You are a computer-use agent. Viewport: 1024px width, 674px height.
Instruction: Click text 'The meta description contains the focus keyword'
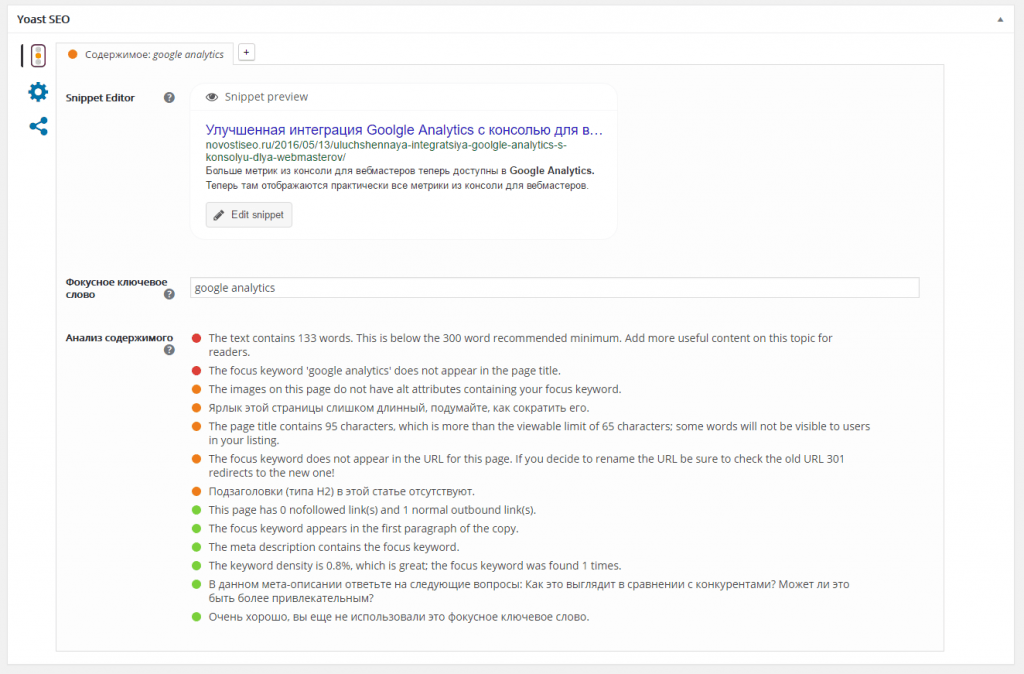pyautogui.click(x=334, y=547)
